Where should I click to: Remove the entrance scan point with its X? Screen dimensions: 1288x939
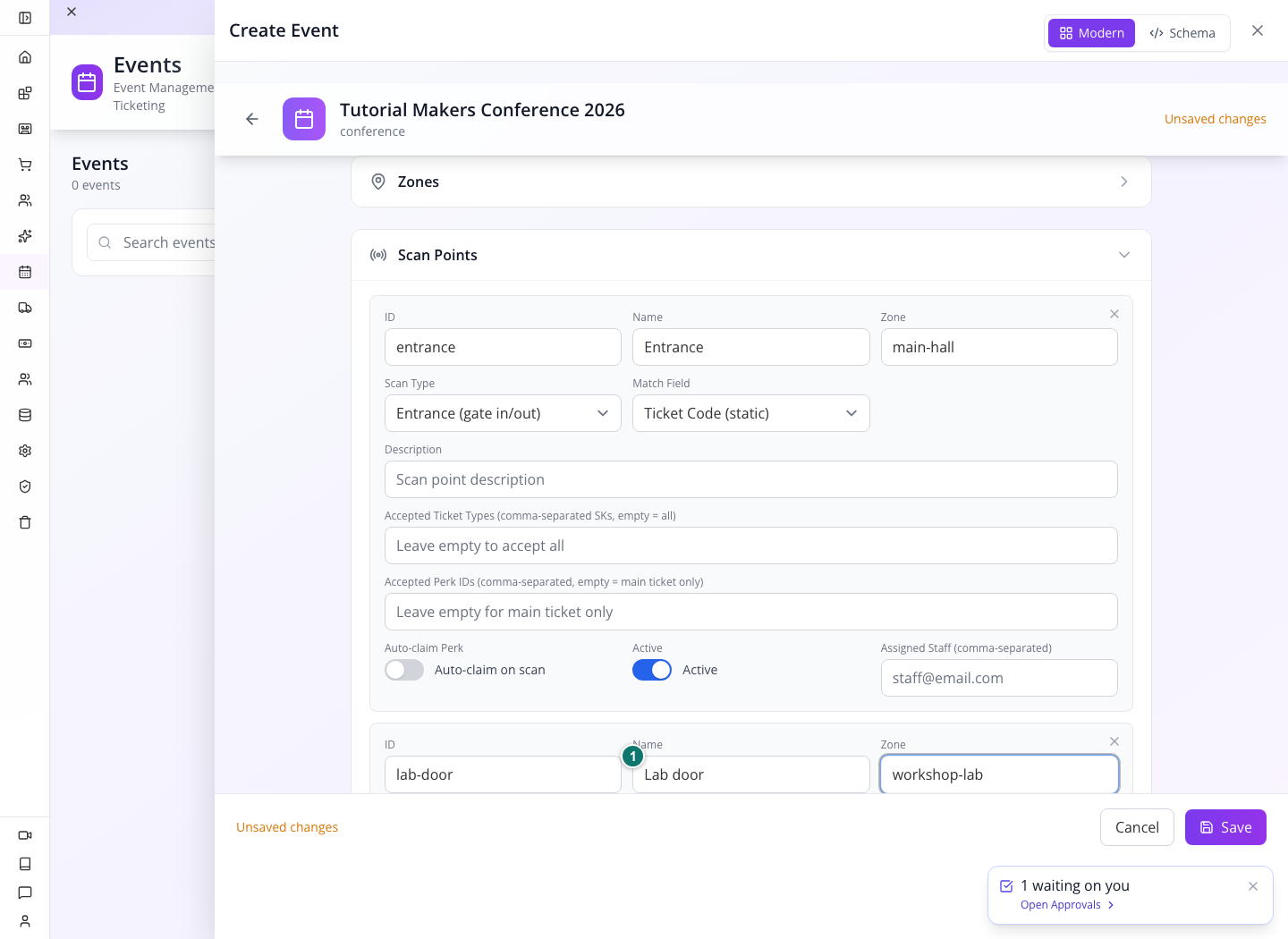pos(1114,314)
